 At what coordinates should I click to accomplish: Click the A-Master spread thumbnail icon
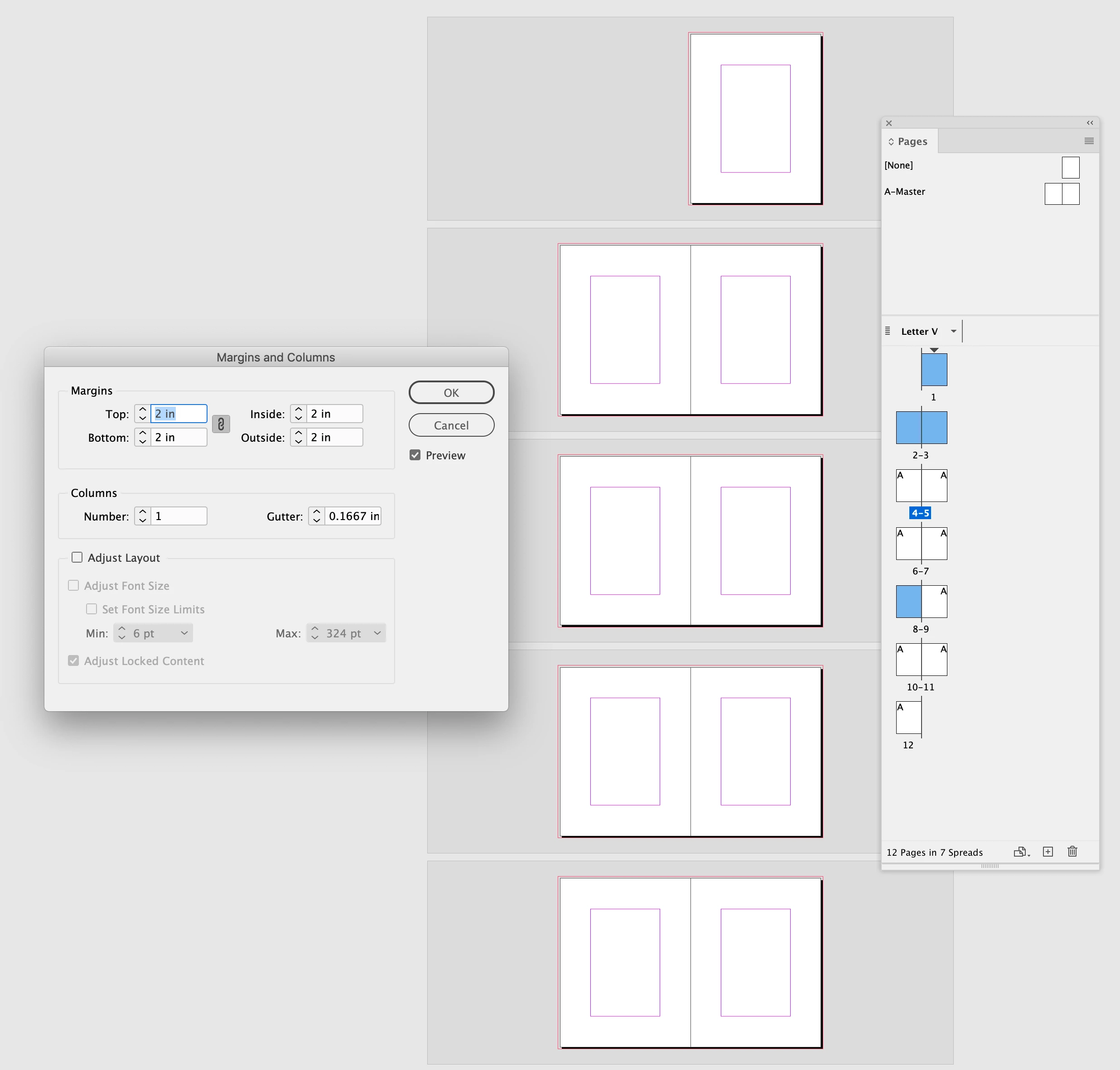[x=1061, y=194]
